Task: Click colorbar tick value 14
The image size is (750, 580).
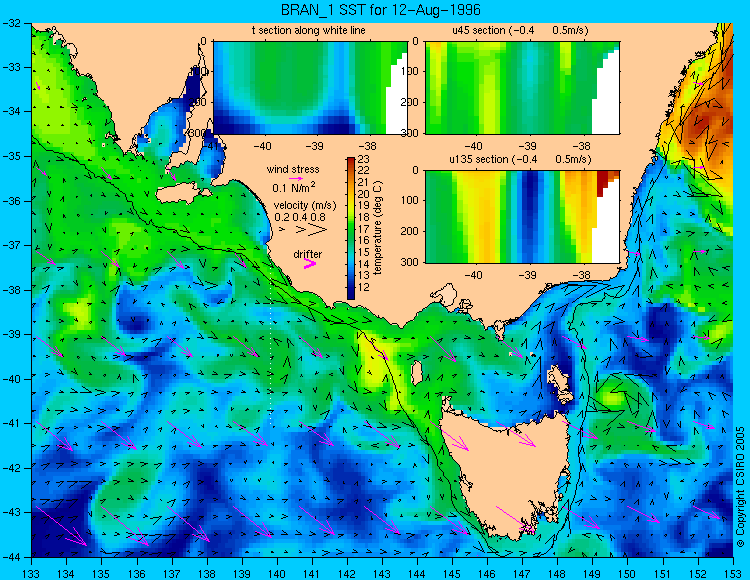Action: click(x=364, y=264)
